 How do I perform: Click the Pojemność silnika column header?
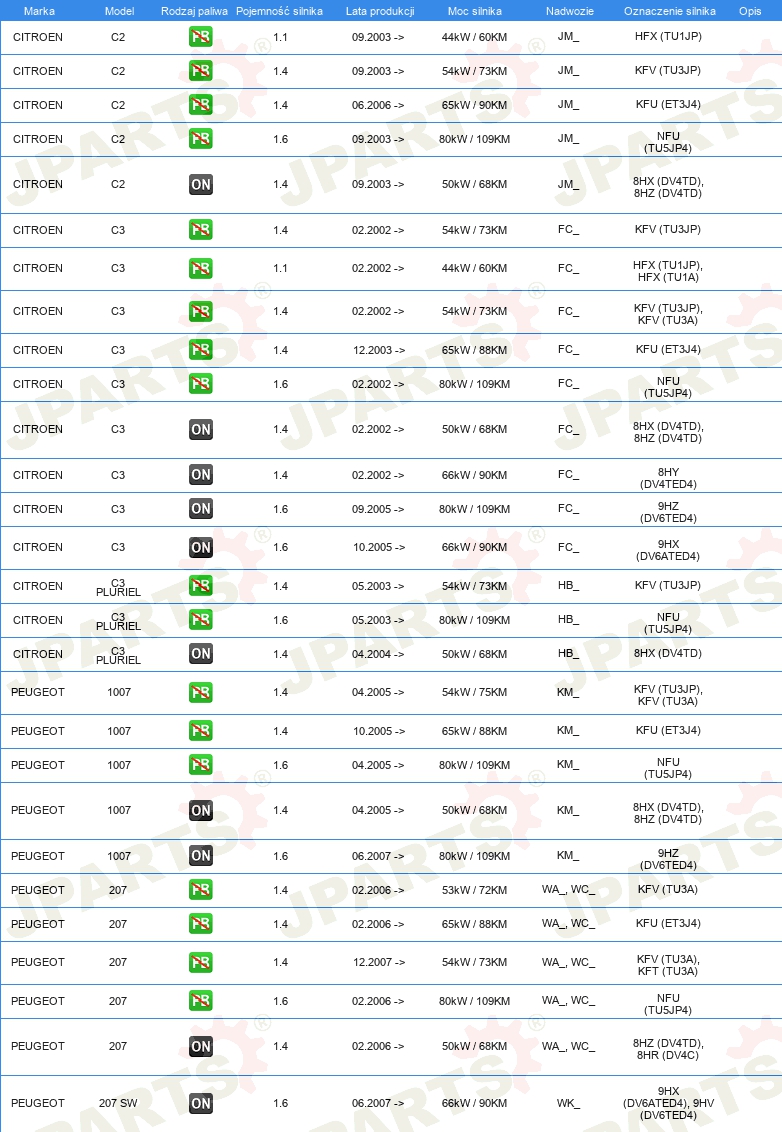[279, 11]
